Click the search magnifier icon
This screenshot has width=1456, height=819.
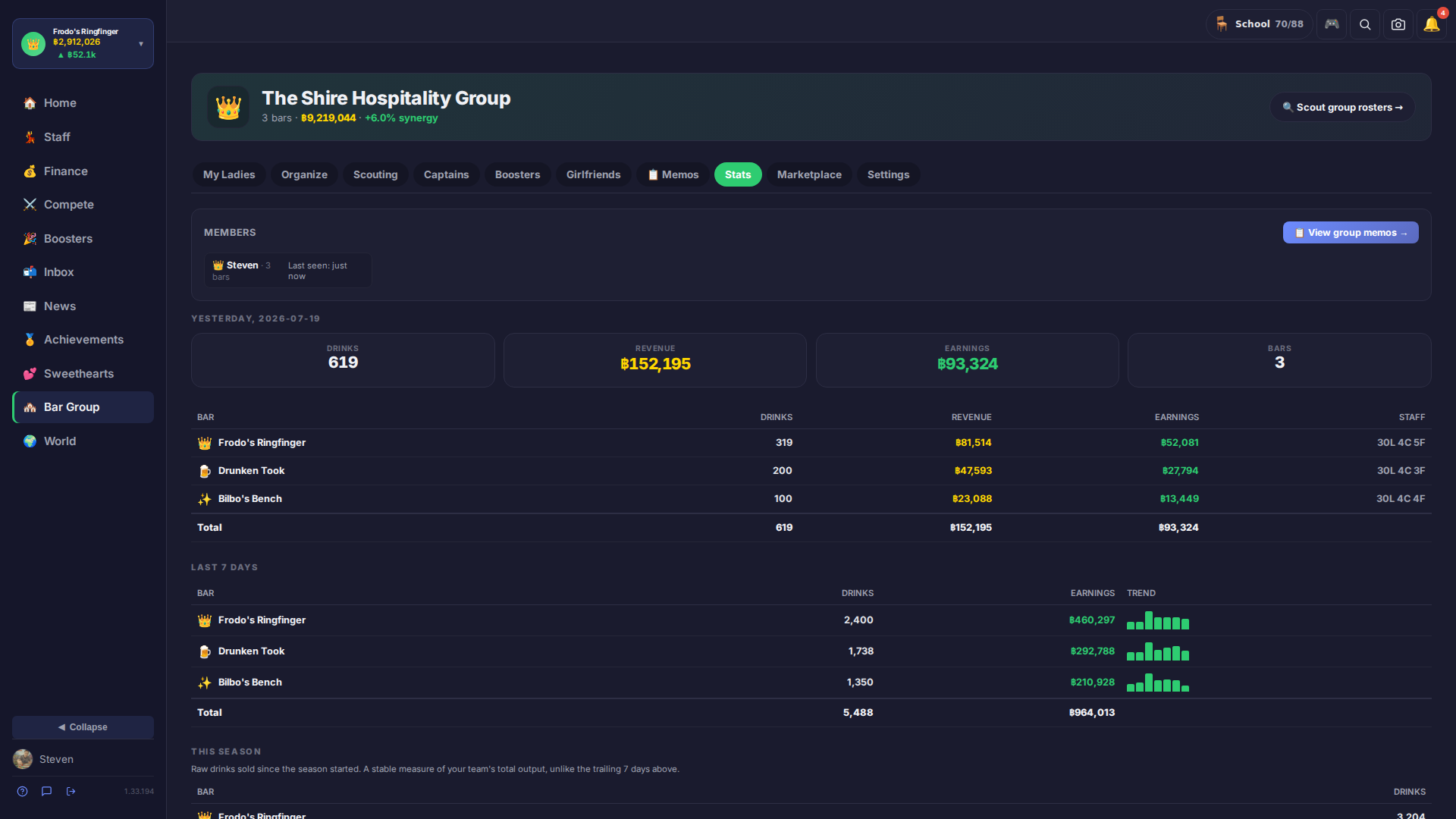(x=1365, y=24)
